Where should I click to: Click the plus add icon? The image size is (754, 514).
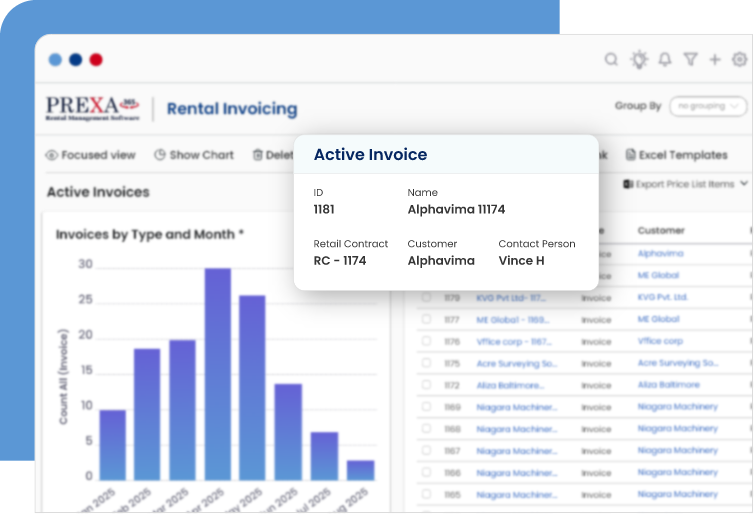click(715, 59)
